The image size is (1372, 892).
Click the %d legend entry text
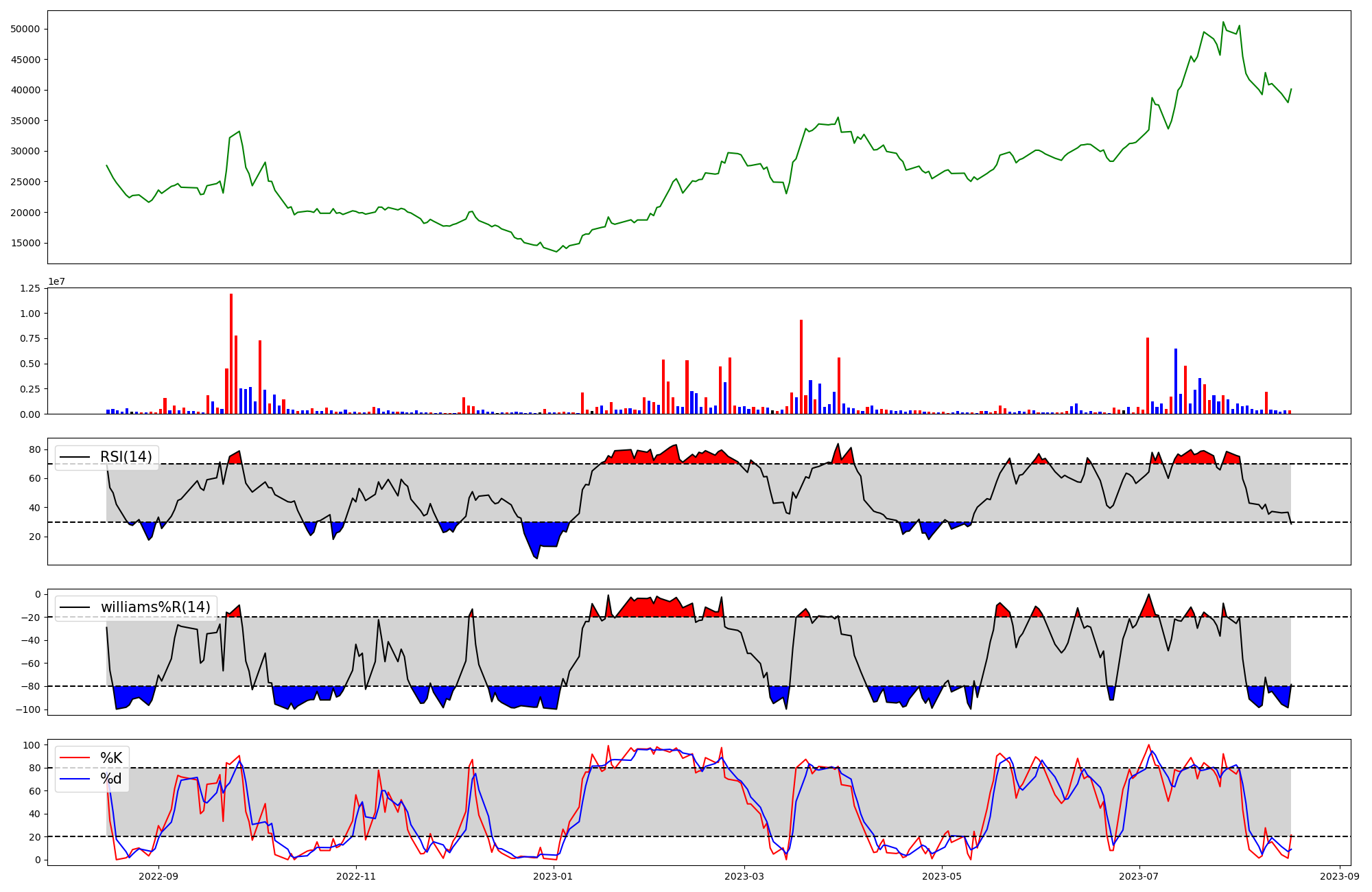(x=111, y=779)
